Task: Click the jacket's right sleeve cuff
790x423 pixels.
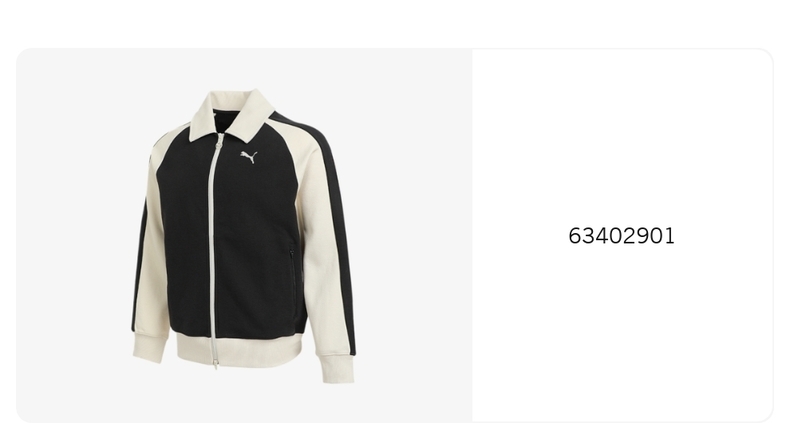Action: coord(336,369)
